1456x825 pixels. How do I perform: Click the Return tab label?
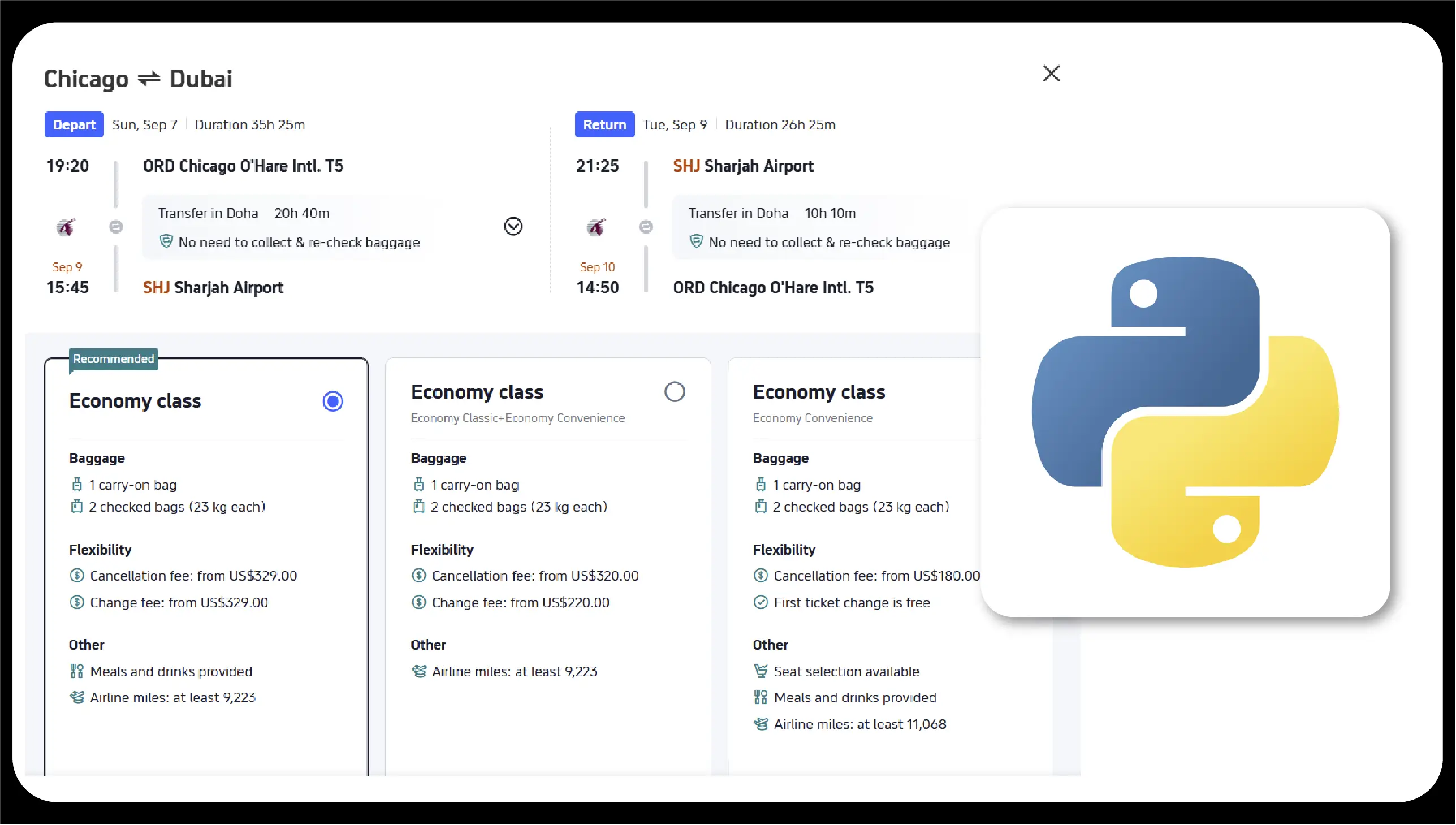(x=604, y=124)
